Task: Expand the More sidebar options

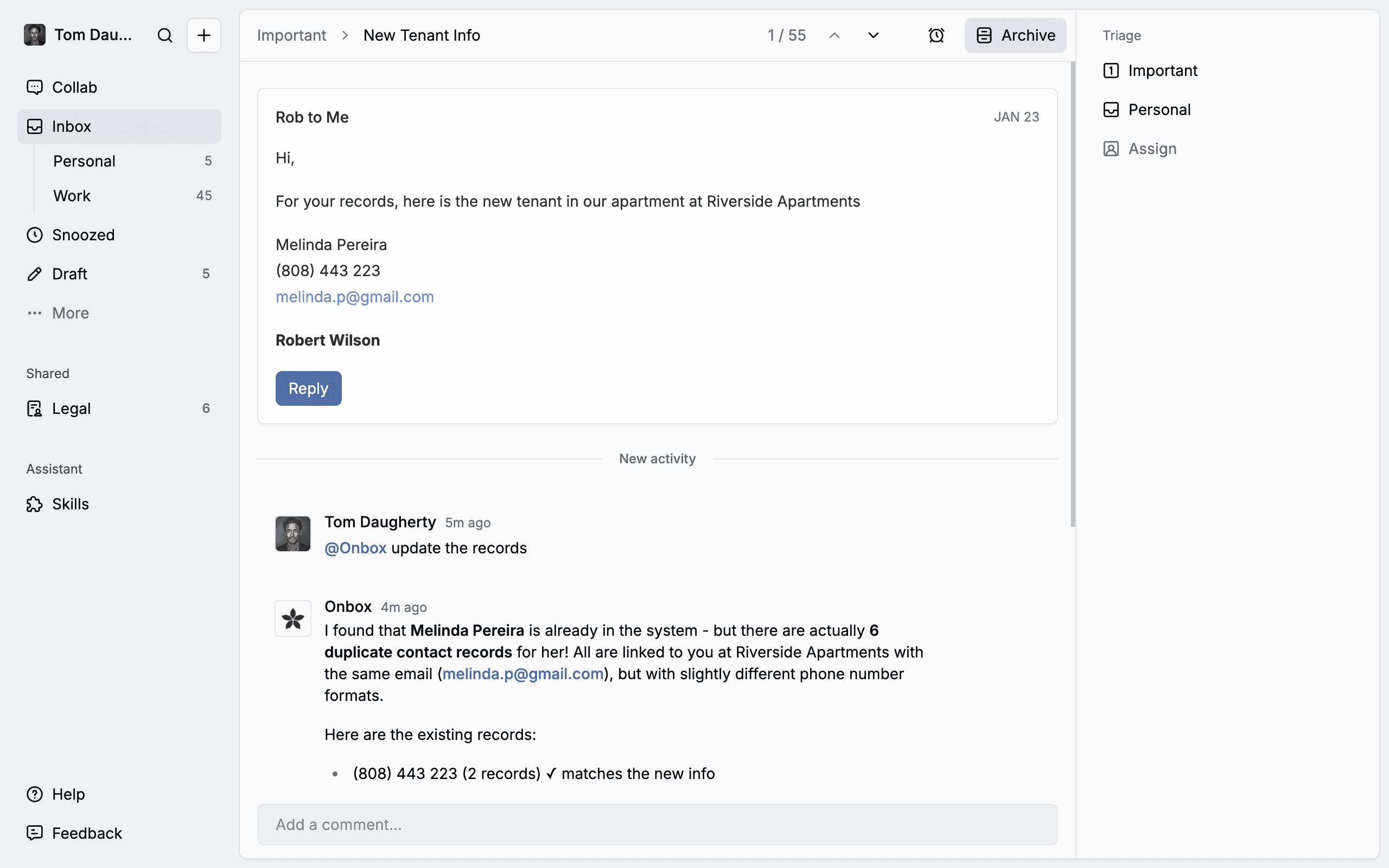Action: pyautogui.click(x=70, y=313)
